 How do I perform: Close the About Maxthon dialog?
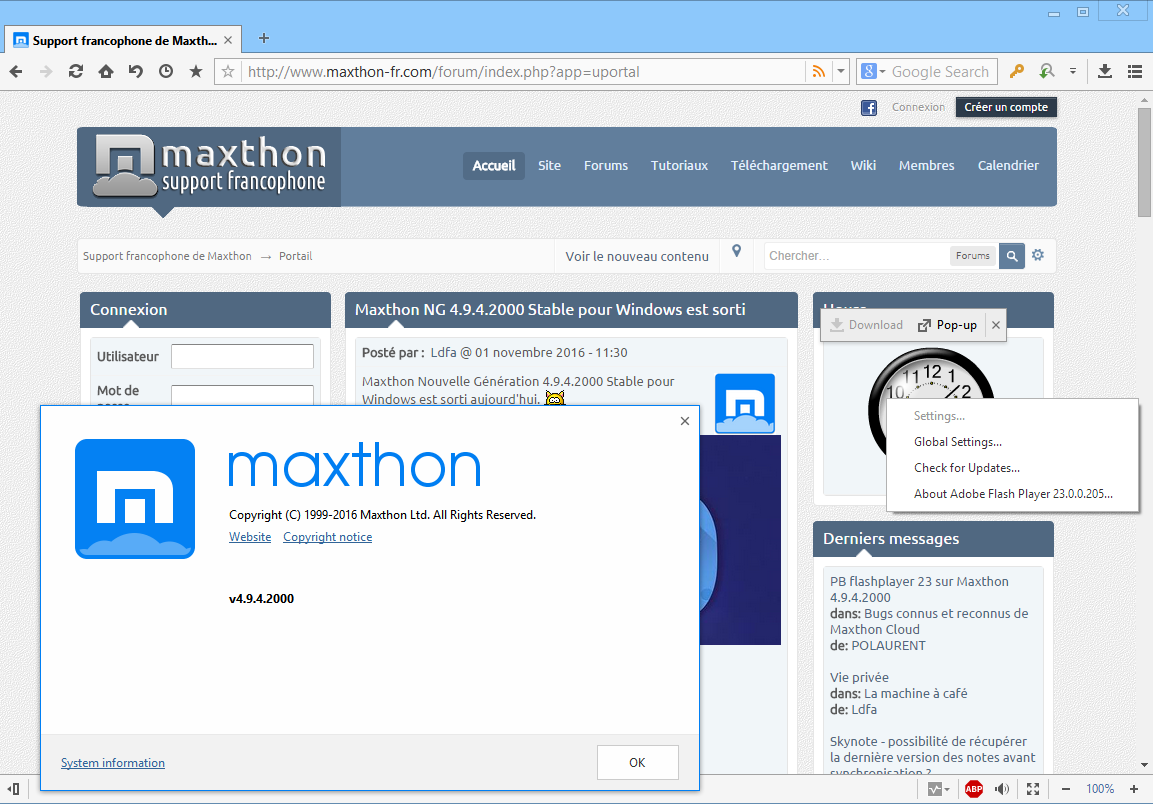click(685, 421)
